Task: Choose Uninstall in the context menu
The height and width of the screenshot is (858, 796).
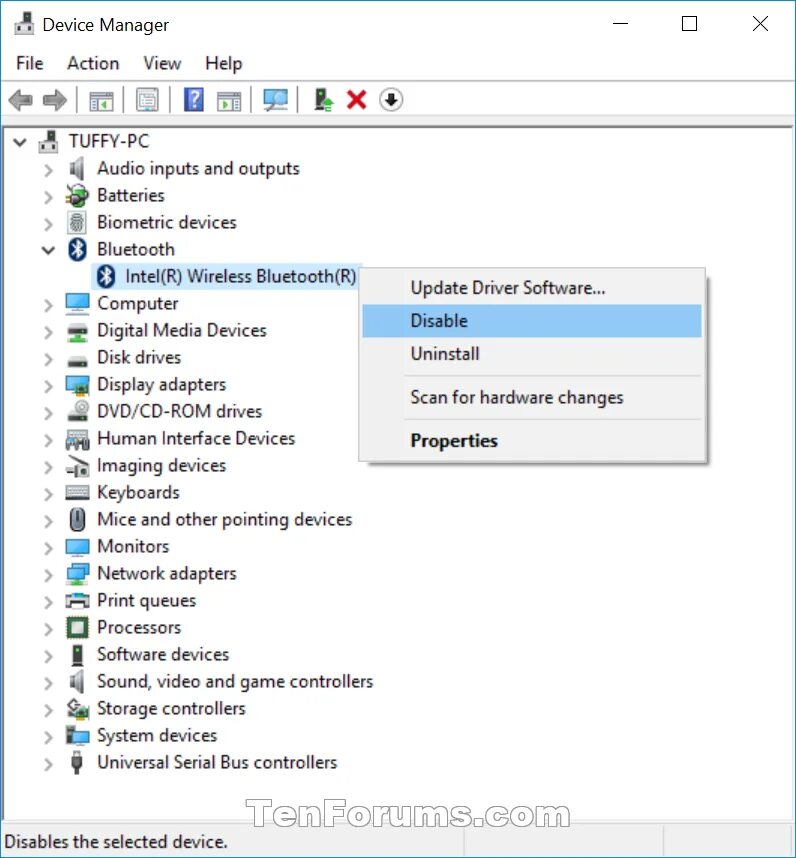Action: coord(532,354)
